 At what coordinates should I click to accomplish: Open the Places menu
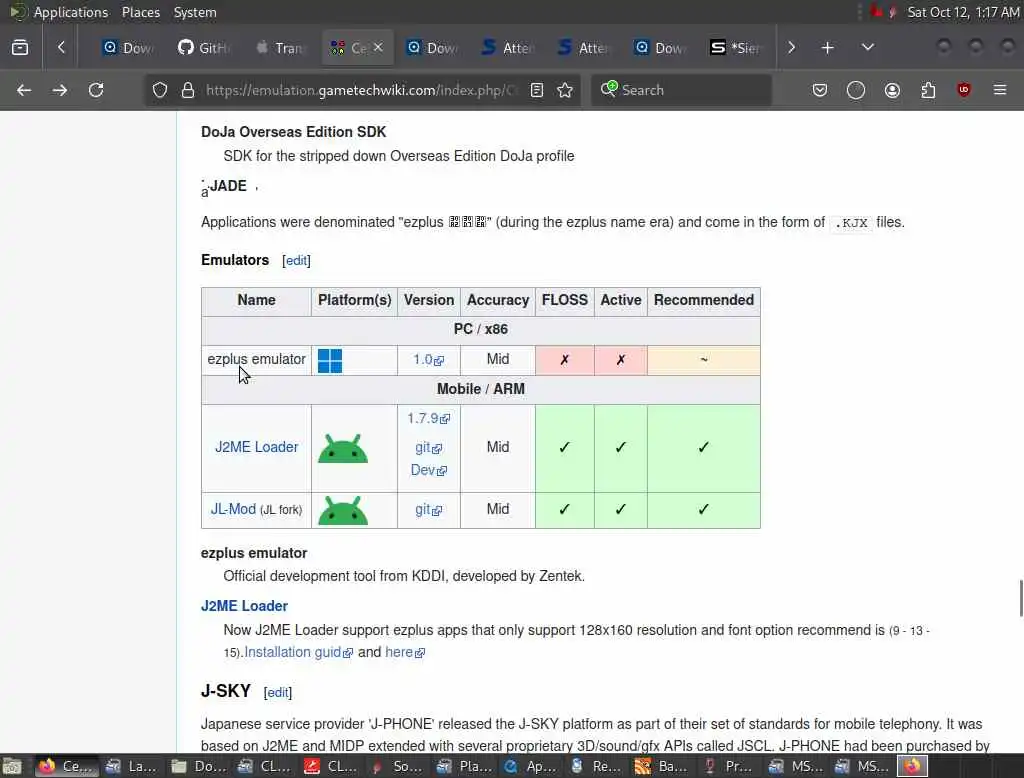click(140, 12)
